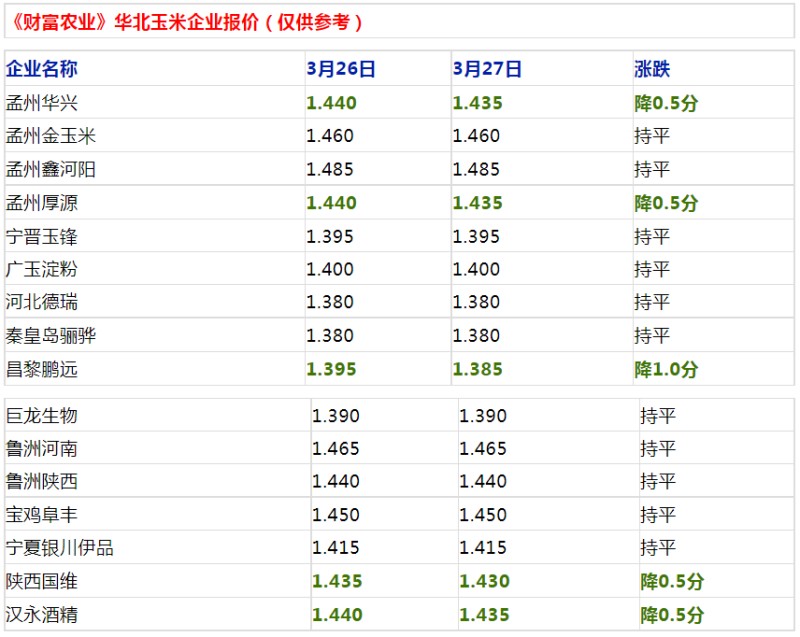
Task: Click 降0.5分 in the 孟州厚源 row
Action: point(666,203)
